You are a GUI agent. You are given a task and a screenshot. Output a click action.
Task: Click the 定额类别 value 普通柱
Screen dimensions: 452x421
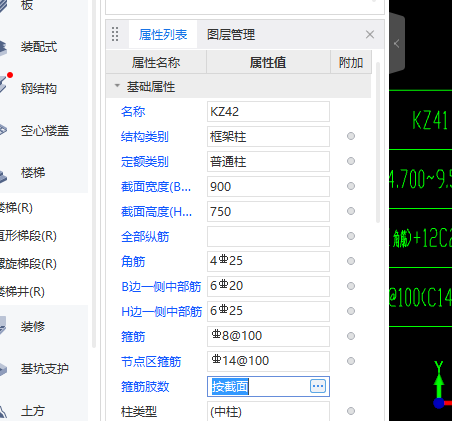coord(268,162)
